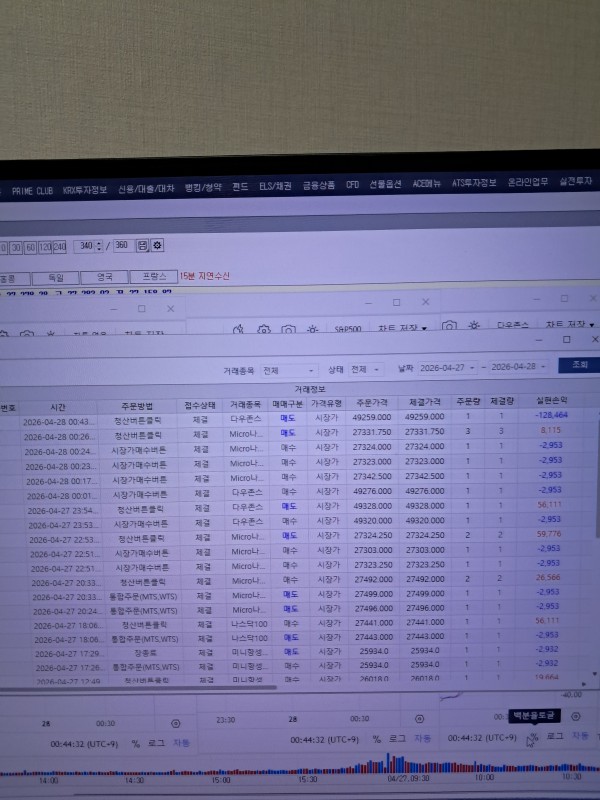Toggle percent scale in S&P500 chart footer

point(377,739)
